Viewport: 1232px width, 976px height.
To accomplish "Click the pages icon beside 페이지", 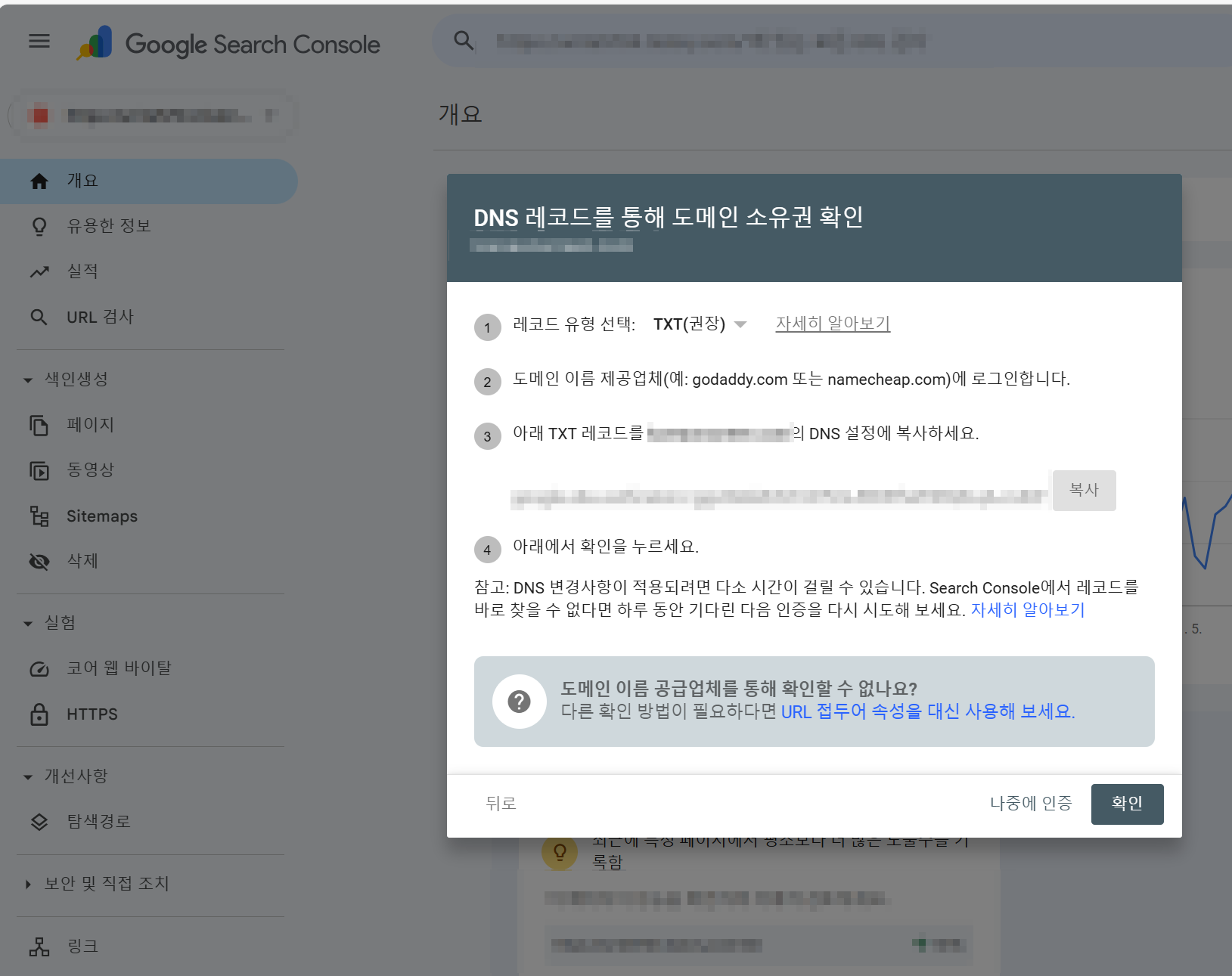I will pyautogui.click(x=39, y=425).
